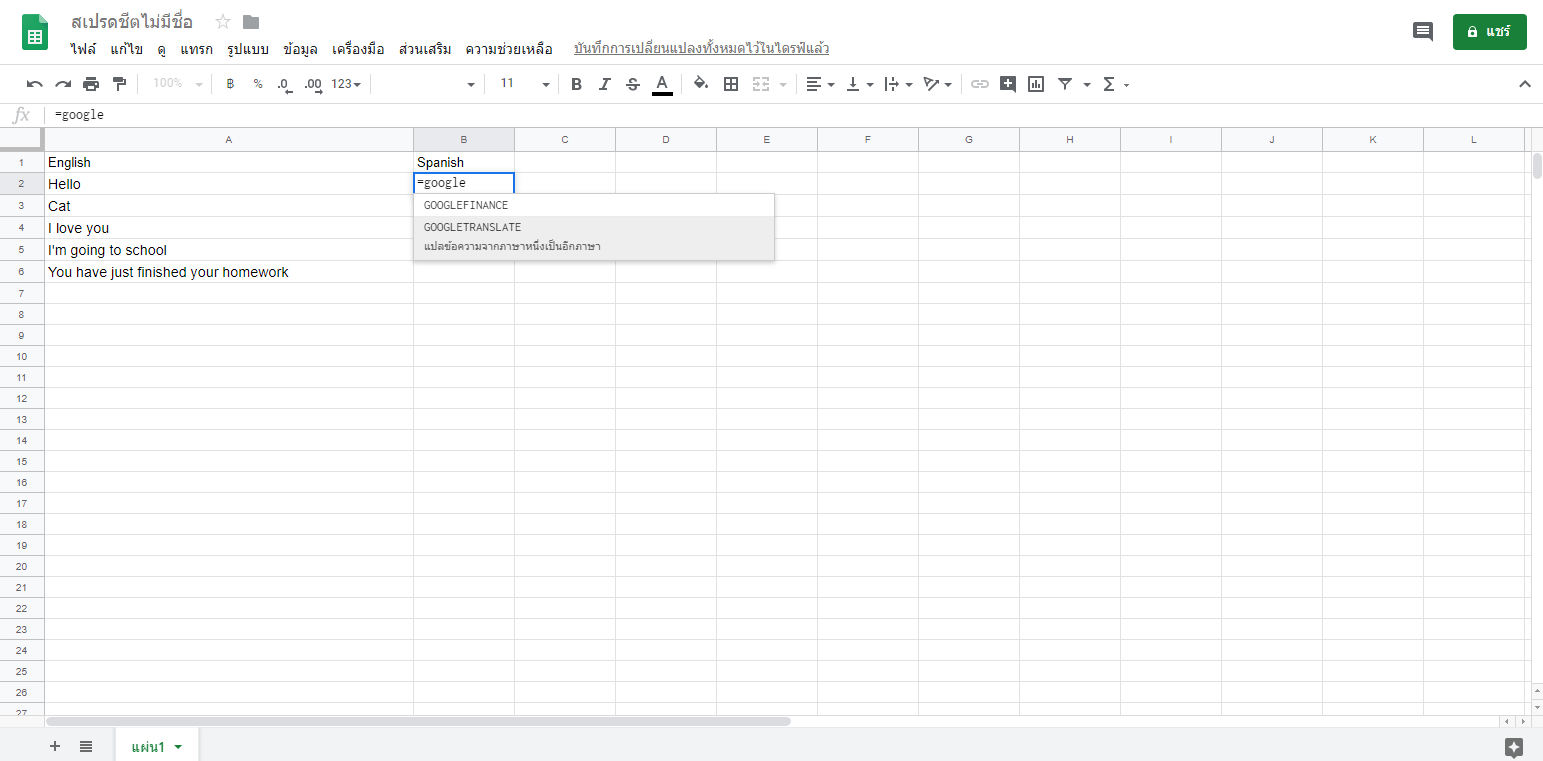This screenshot has width=1543, height=761.
Task: Expand the filter views dropdown arrow
Action: coord(1087,85)
